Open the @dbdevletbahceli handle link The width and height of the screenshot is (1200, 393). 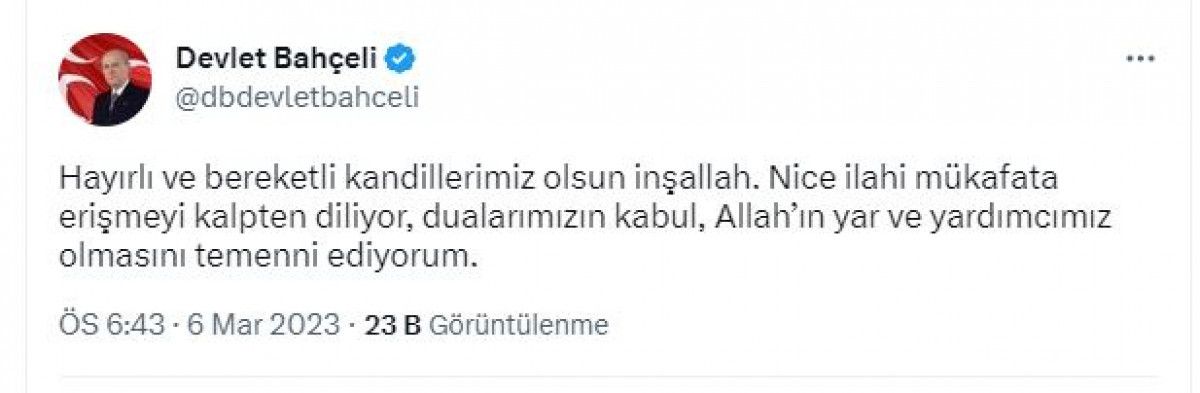(297, 97)
